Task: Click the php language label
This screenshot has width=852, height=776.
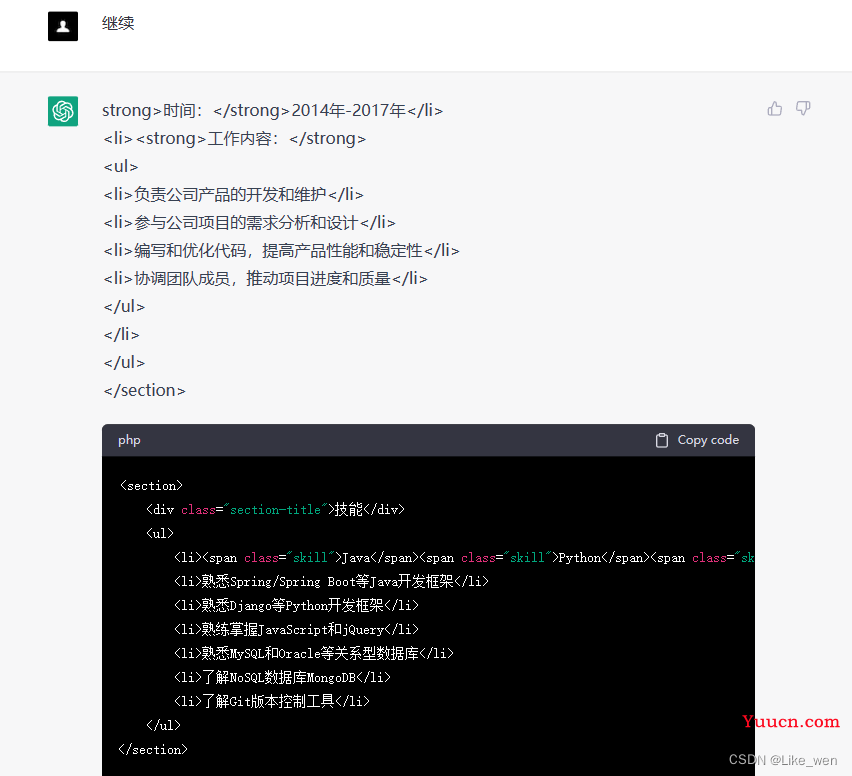Action: point(129,440)
